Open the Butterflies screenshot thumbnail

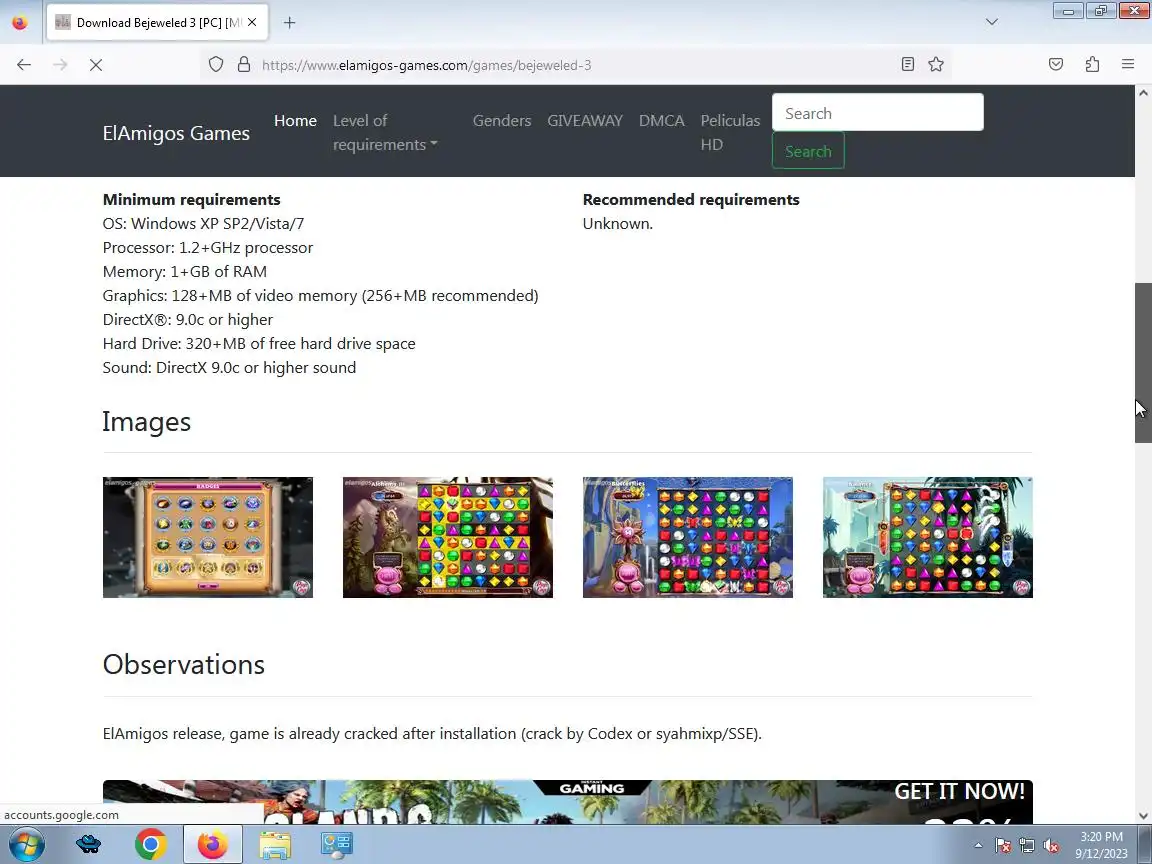point(688,537)
